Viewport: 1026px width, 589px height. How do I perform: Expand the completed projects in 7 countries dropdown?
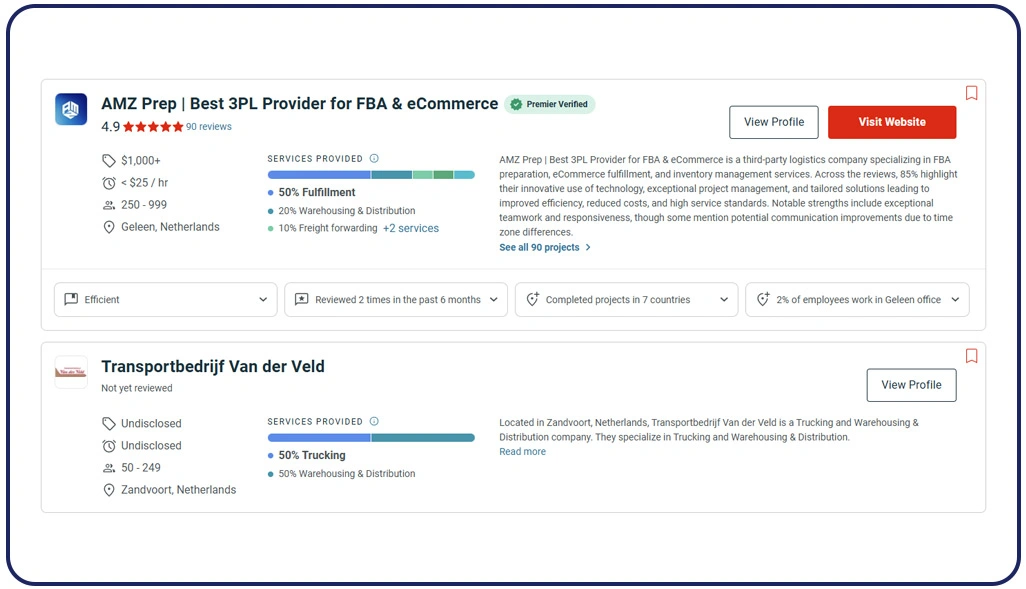626,299
